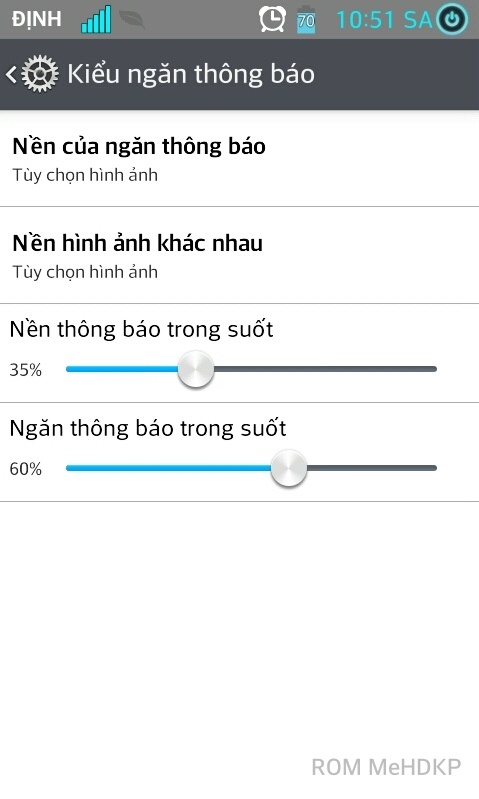This screenshot has height=799, width=479.
Task: Click Nền thông báo trong suốt slider knob
Action: click(196, 369)
